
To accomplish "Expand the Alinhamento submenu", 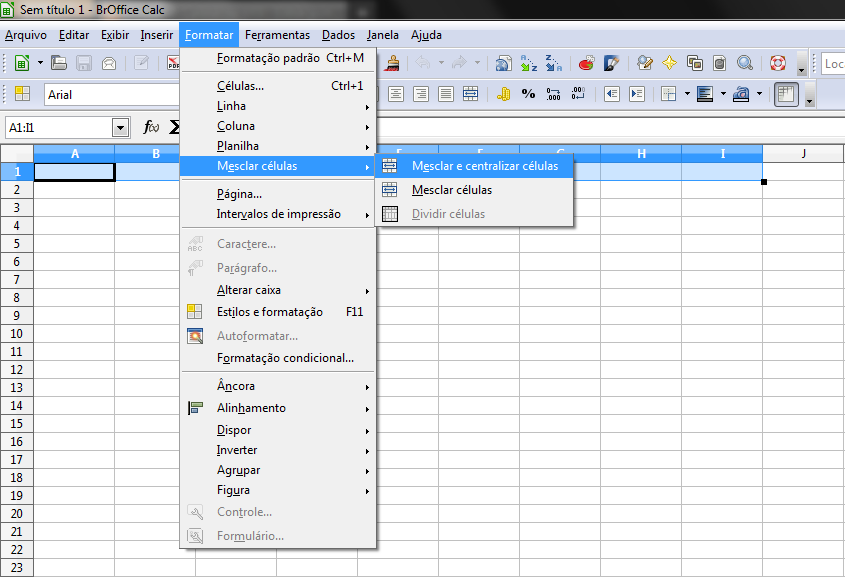I will 278,408.
